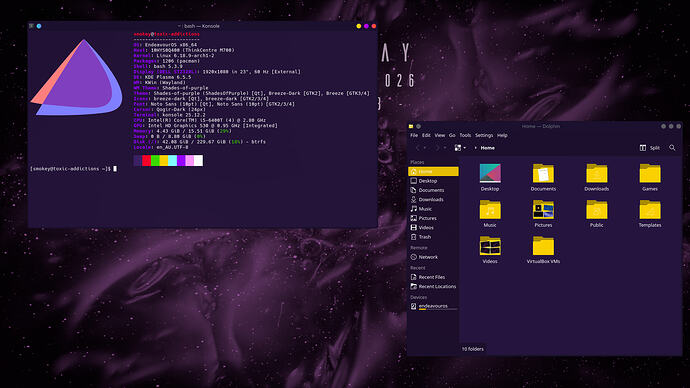Open the View menu in Dolphin

440,135
